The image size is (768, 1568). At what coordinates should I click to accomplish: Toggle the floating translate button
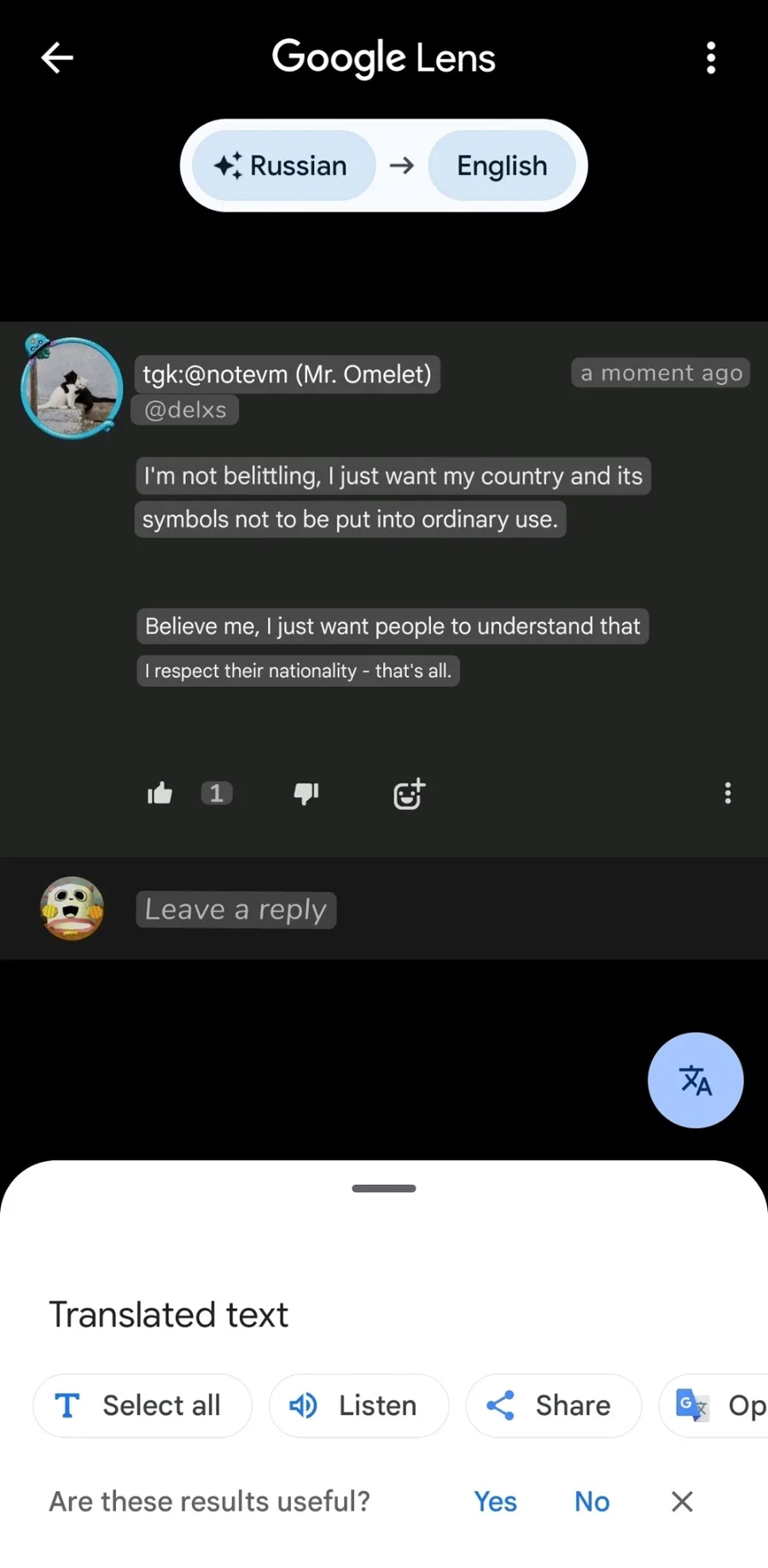695,1080
